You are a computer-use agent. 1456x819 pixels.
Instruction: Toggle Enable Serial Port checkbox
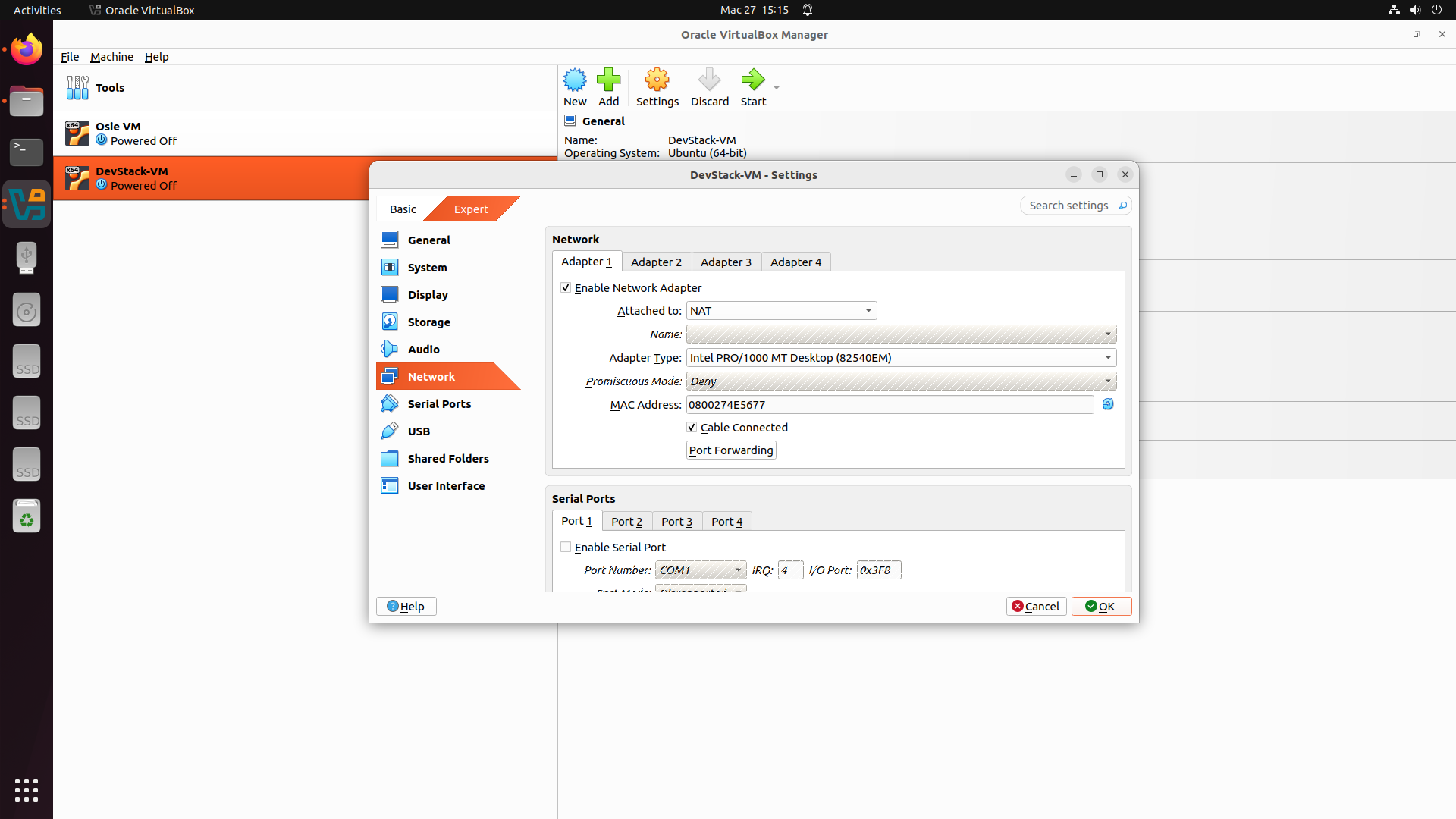click(x=566, y=547)
